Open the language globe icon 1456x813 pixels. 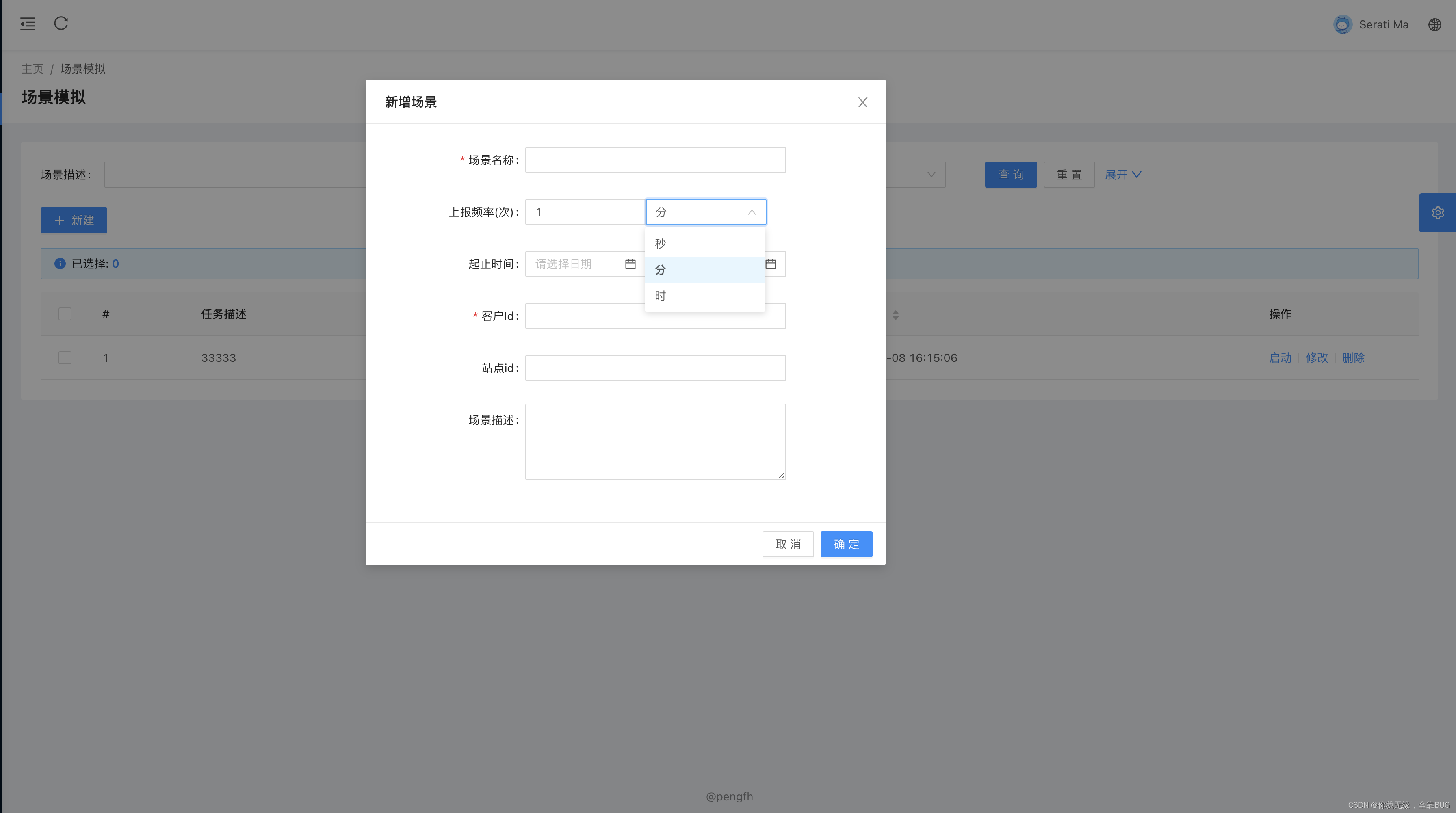tap(1434, 25)
